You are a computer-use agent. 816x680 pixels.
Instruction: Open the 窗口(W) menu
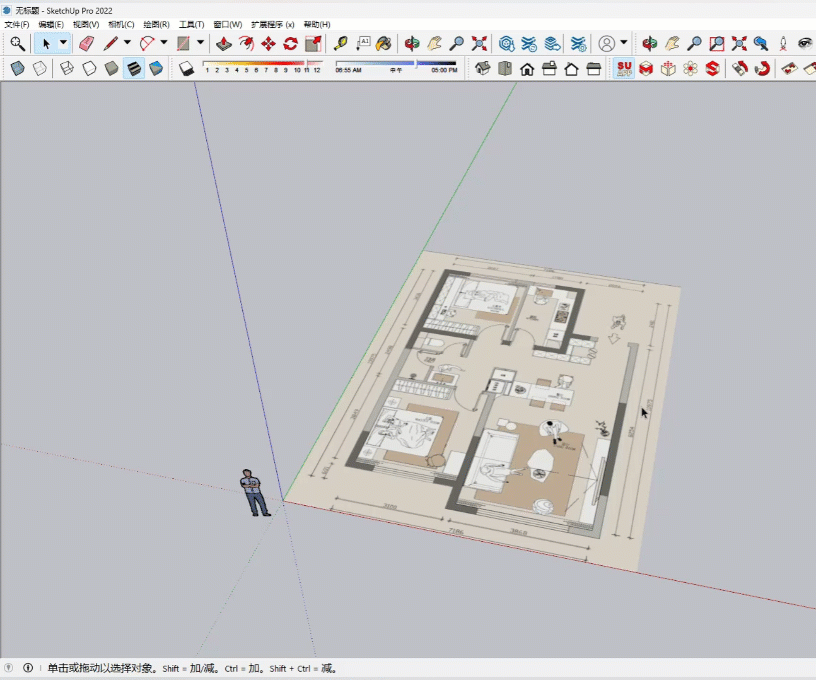[228, 24]
